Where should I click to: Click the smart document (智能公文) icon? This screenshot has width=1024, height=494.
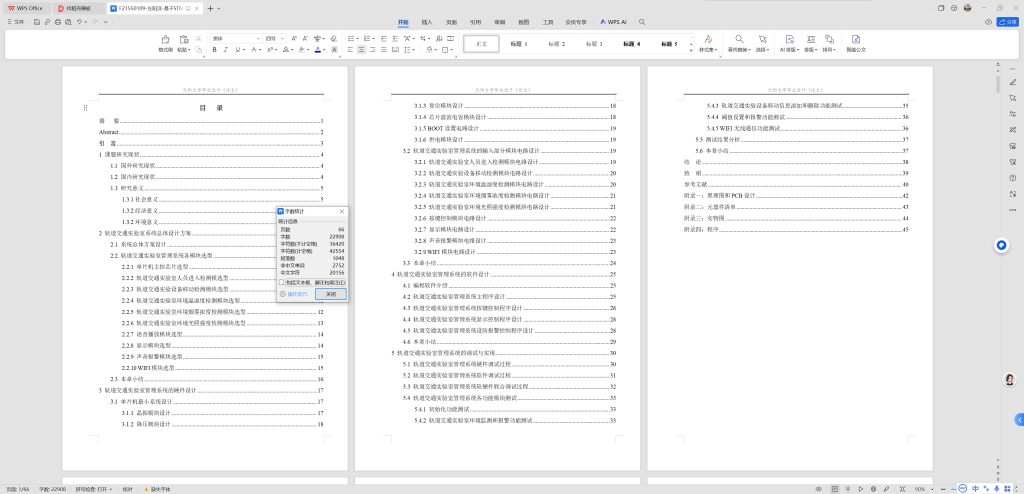[856, 42]
